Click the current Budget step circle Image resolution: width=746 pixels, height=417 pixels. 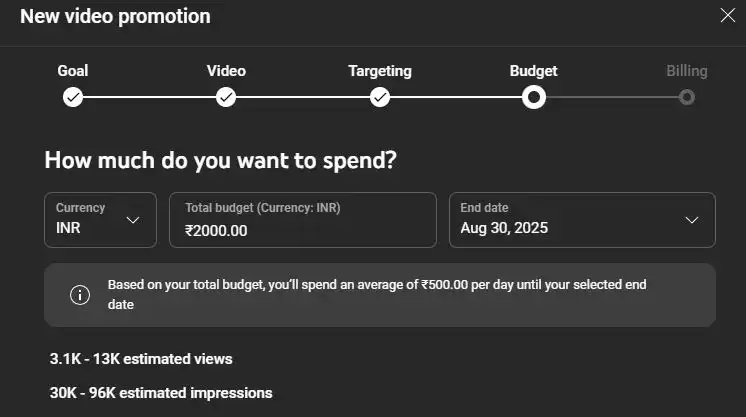534,97
